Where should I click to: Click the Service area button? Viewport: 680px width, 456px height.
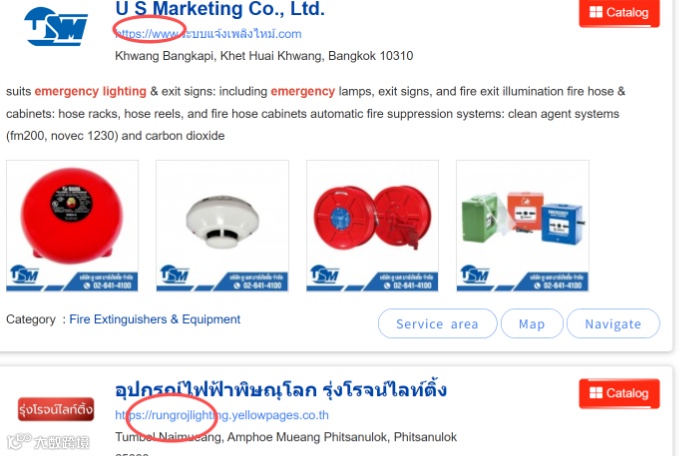click(x=437, y=324)
